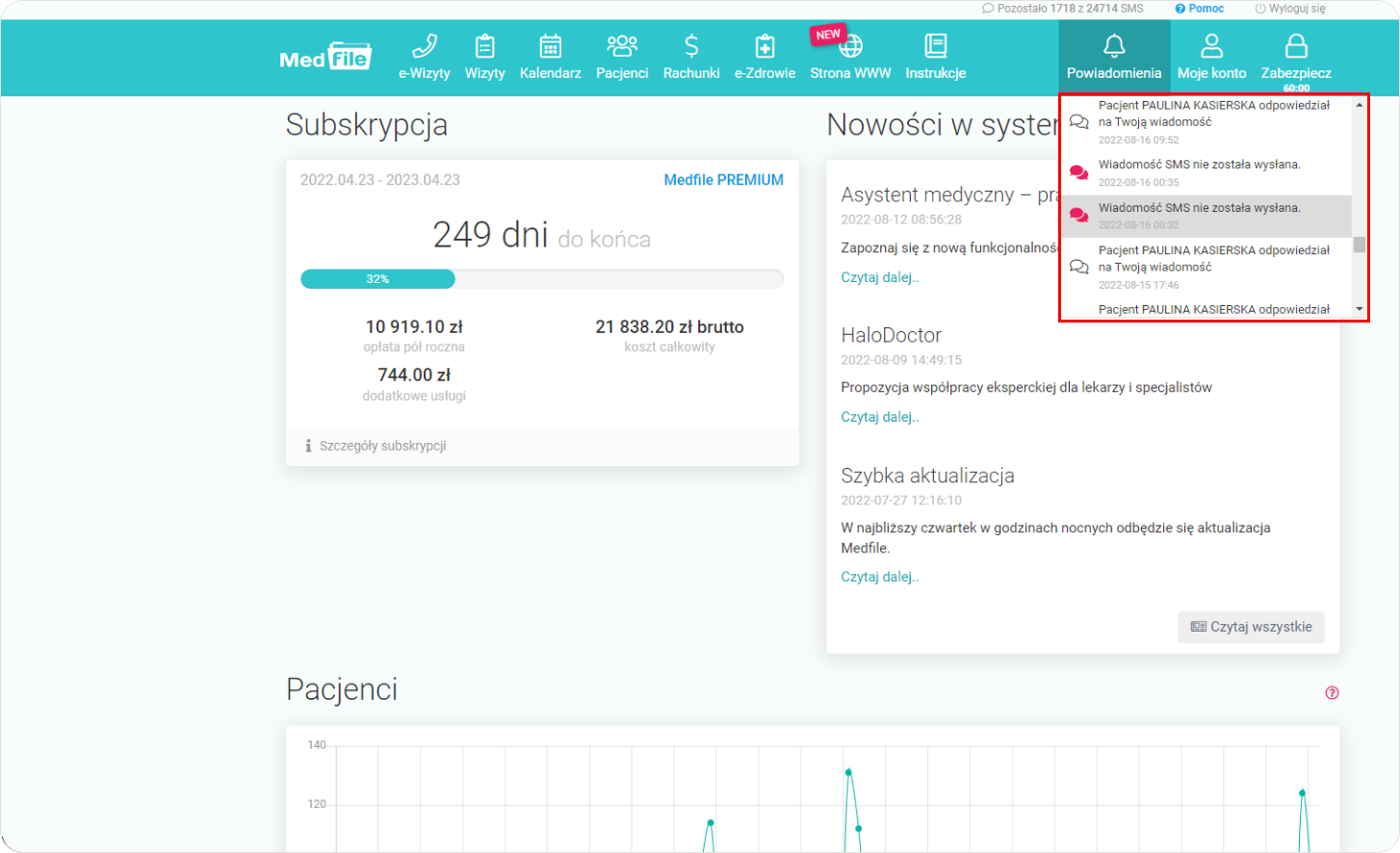Viewport: 1400px width, 853px height.
Task: Open highlighted SMS notification from 2022-08-16 00:32
Action: click(1206, 217)
